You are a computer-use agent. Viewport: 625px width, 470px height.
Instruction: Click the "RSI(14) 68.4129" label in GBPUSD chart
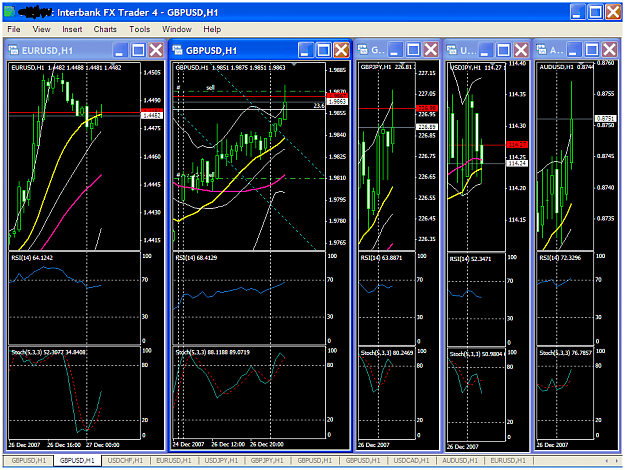tap(196, 258)
